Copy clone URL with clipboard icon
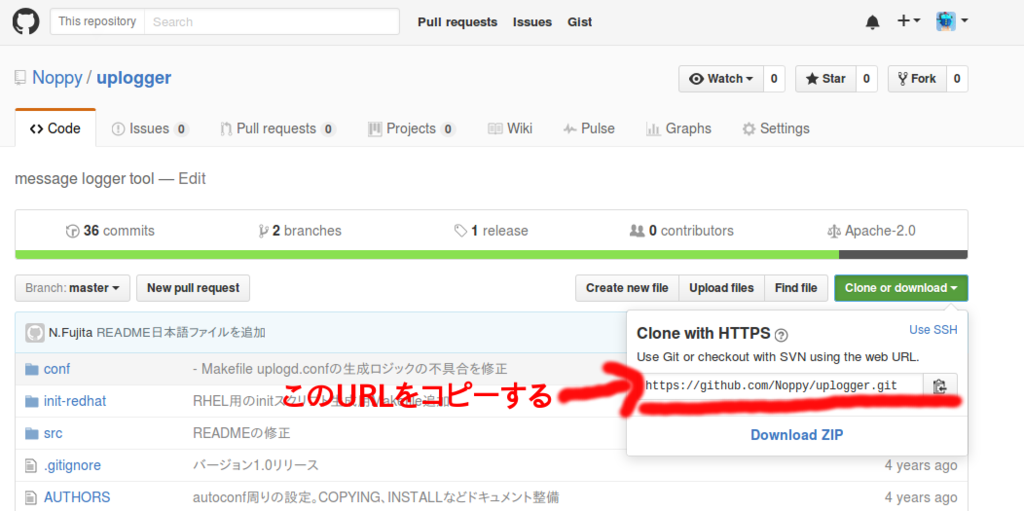Image resolution: width=1024 pixels, height=511 pixels. (x=940, y=386)
